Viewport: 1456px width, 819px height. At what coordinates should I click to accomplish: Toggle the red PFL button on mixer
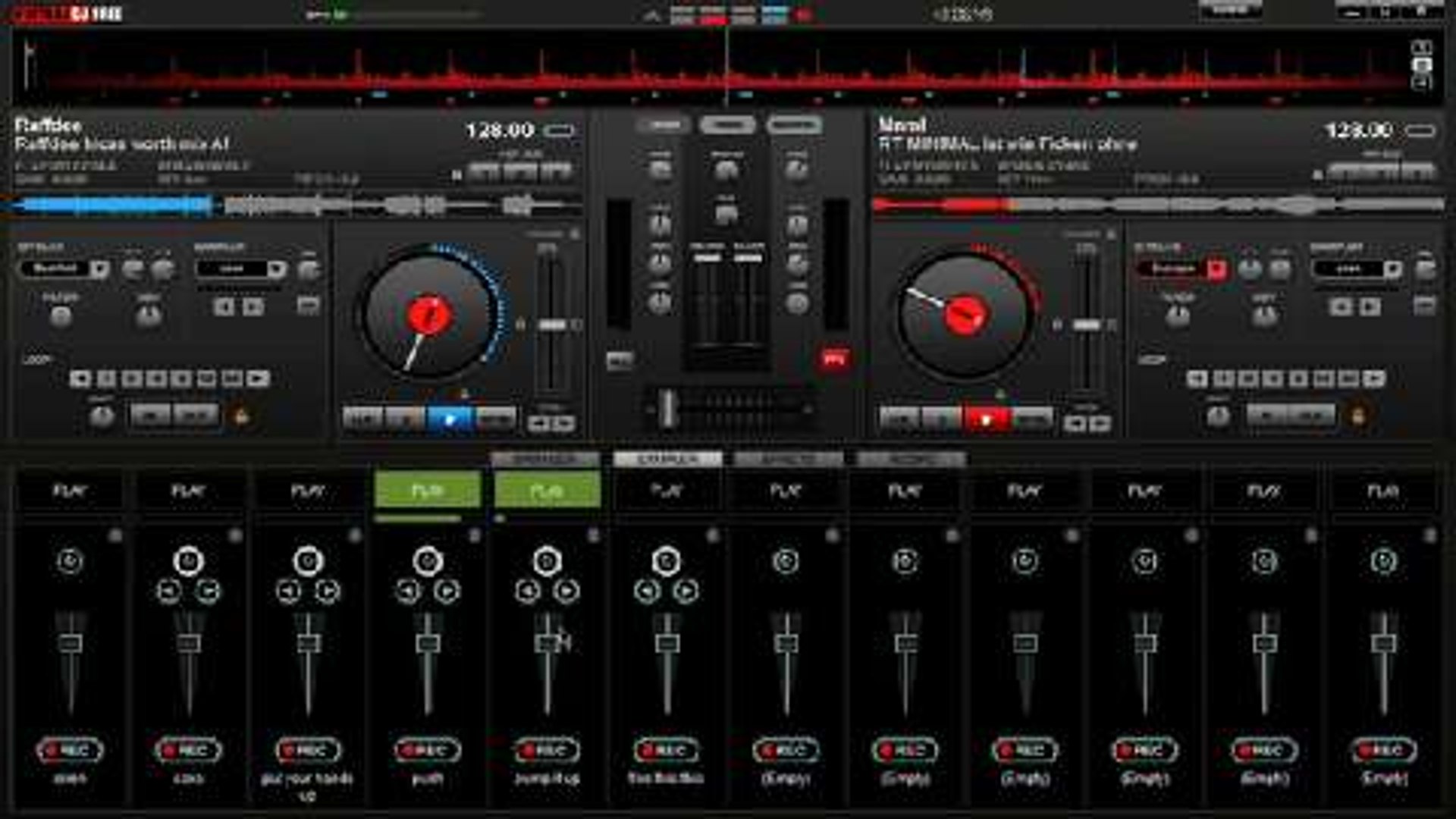834,359
